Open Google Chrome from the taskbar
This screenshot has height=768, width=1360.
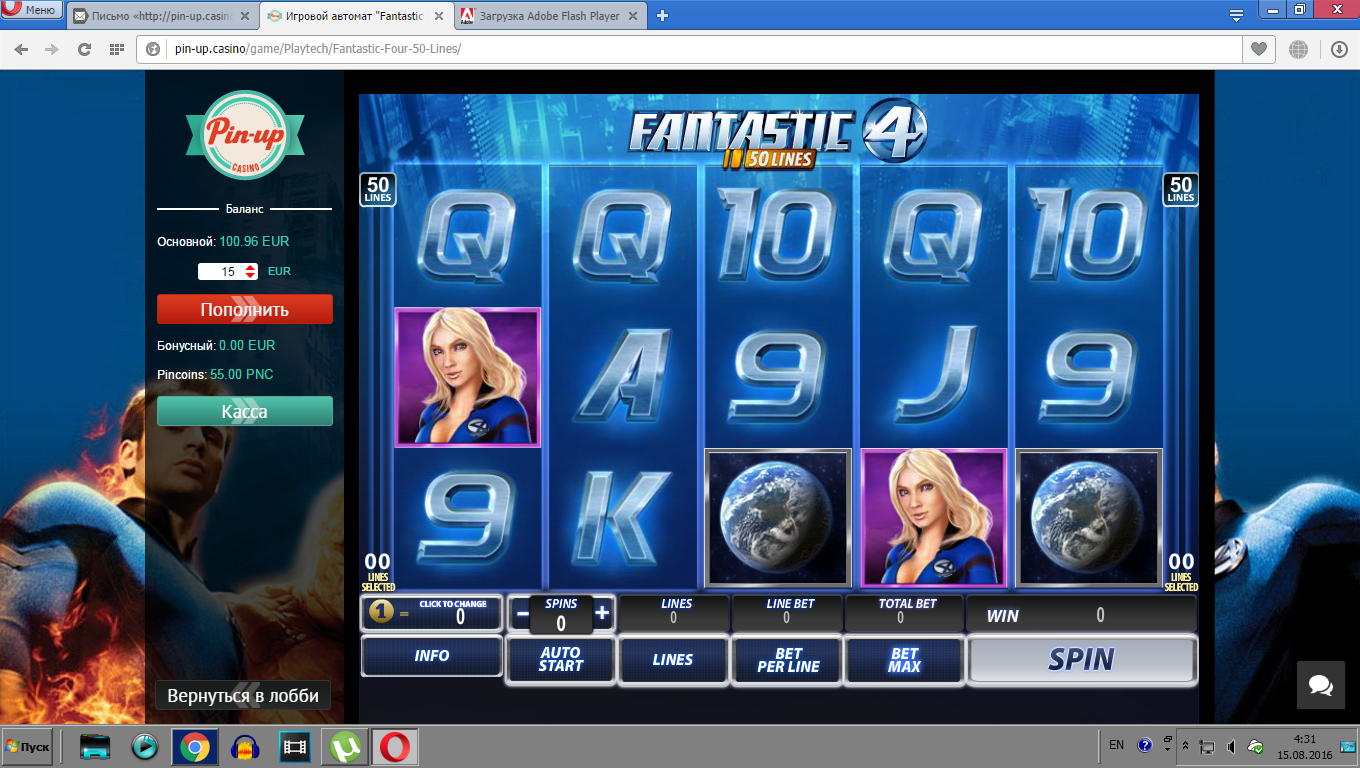pos(195,747)
